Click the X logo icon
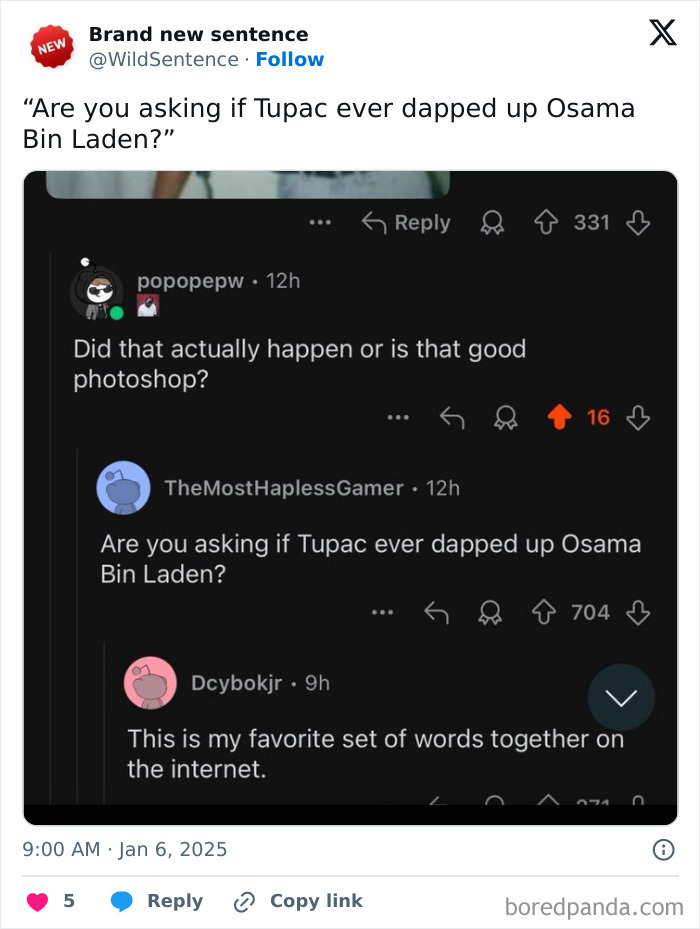Image resolution: width=700 pixels, height=929 pixels. coord(662,34)
